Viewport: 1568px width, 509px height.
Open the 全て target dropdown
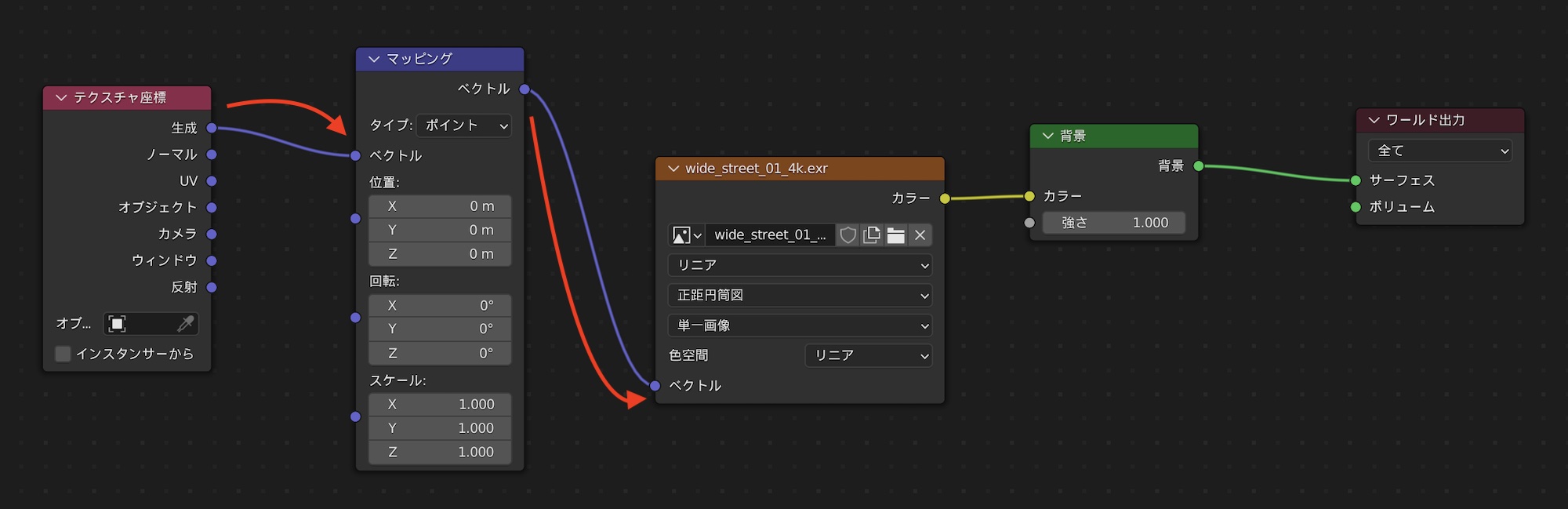pyautogui.click(x=1440, y=151)
